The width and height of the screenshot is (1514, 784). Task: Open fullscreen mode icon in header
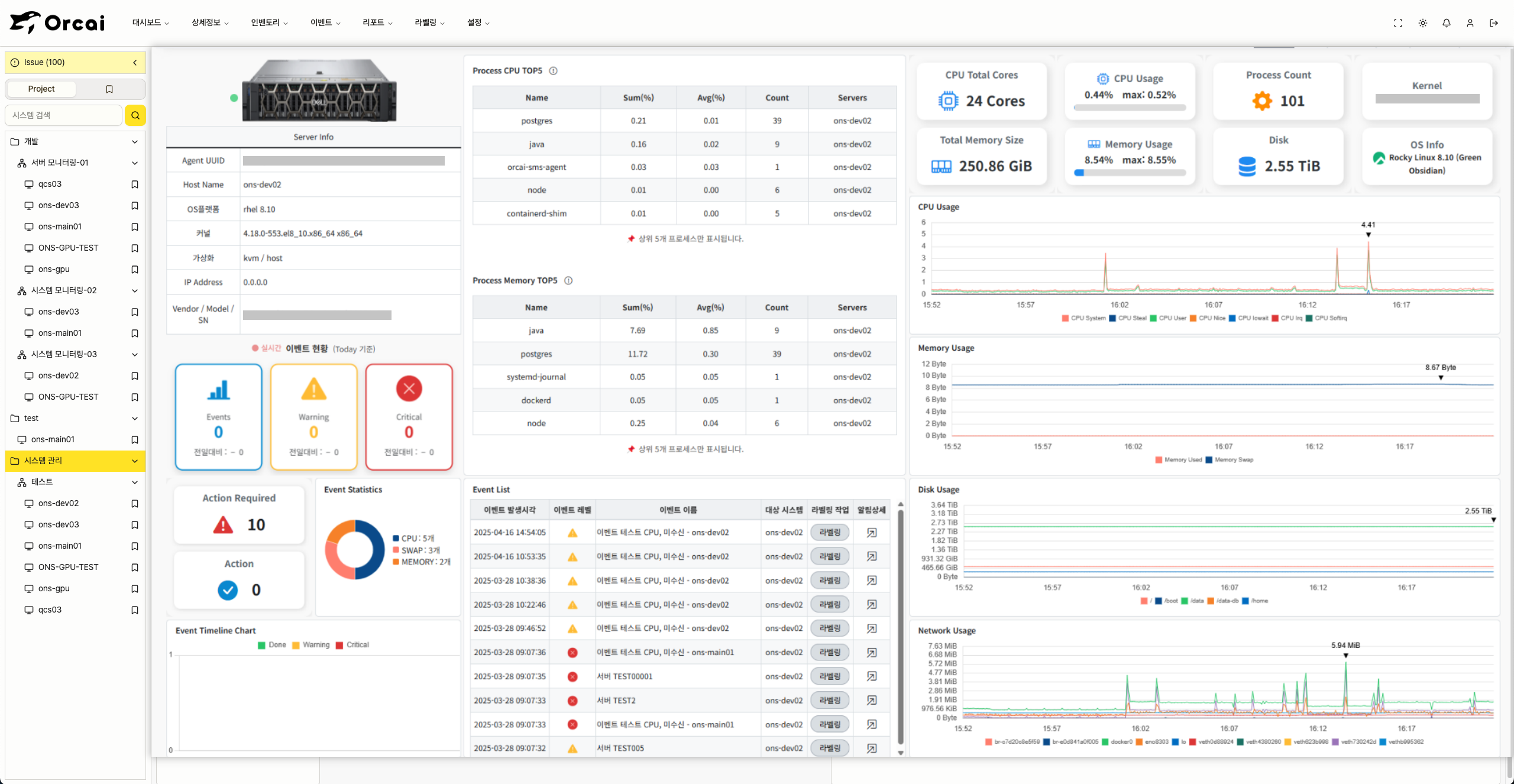pos(1398,23)
